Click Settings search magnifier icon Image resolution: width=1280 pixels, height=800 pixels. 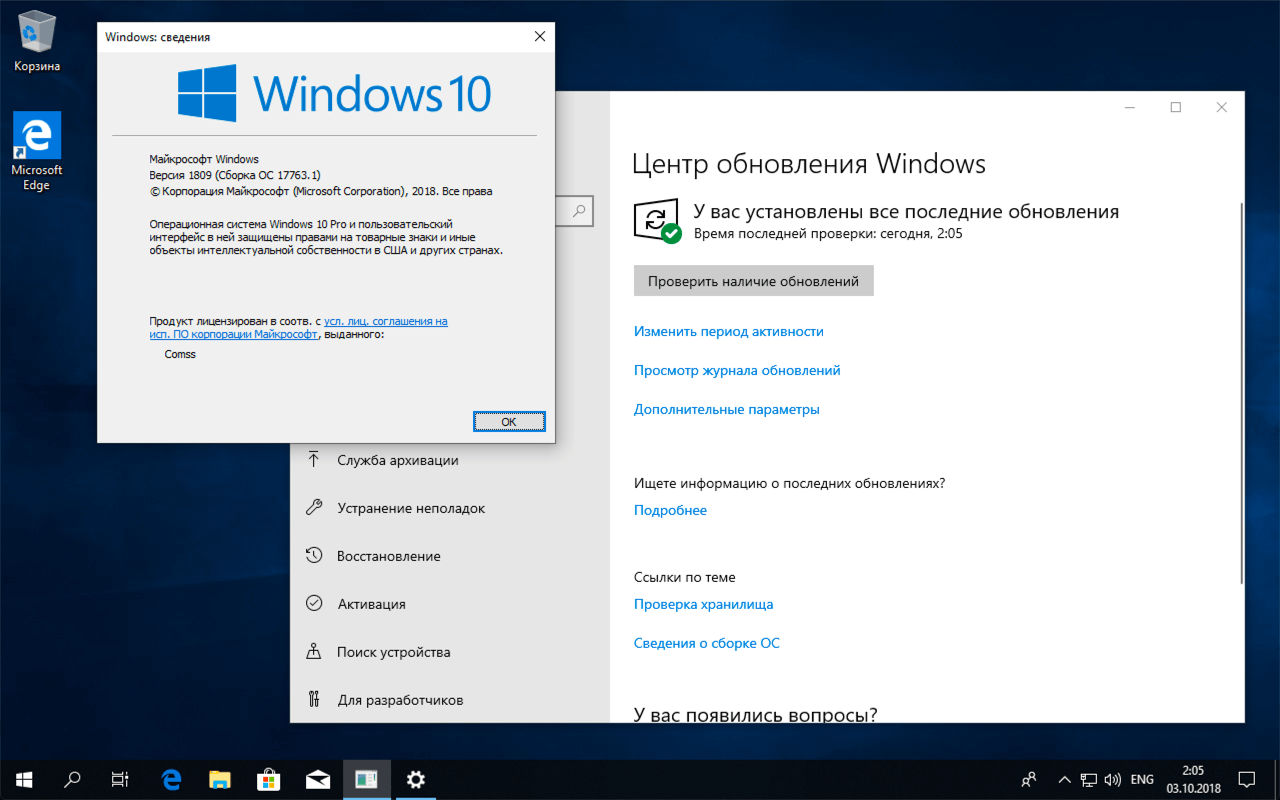(x=579, y=211)
